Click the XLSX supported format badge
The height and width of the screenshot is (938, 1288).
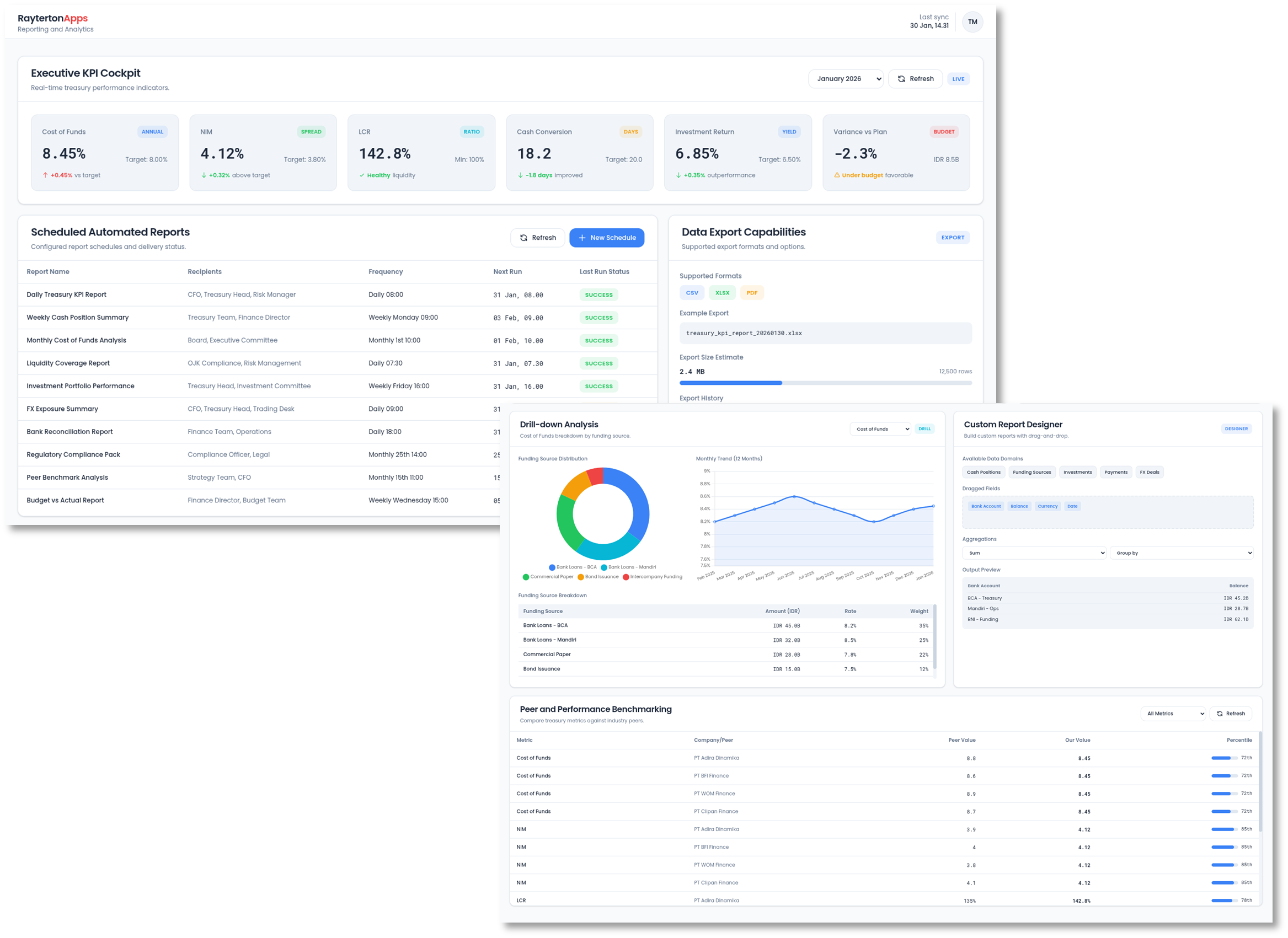pyautogui.click(x=722, y=292)
